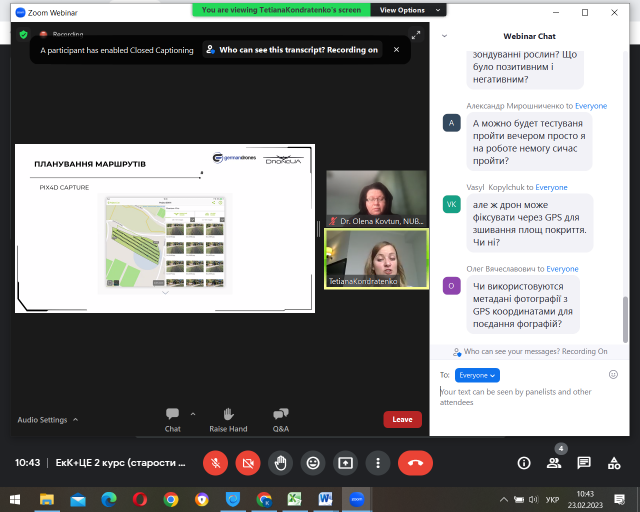
Task: Show hidden system tray icons
Action: (504, 499)
